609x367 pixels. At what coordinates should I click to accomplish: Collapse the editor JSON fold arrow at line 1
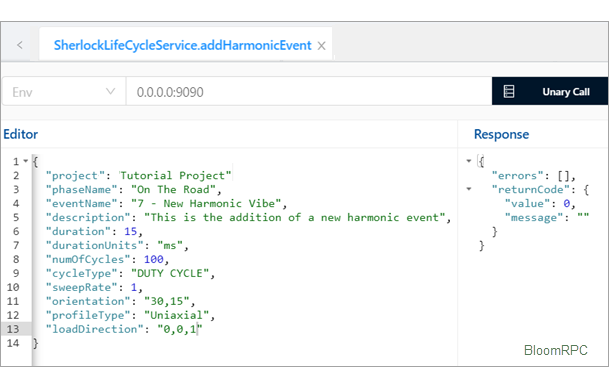[x=26, y=161]
